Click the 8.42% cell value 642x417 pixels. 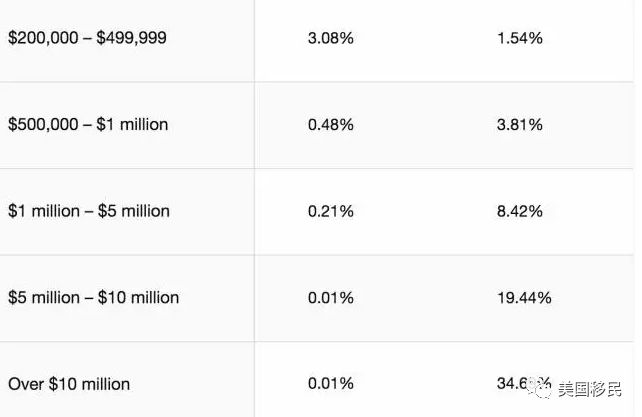tap(520, 211)
